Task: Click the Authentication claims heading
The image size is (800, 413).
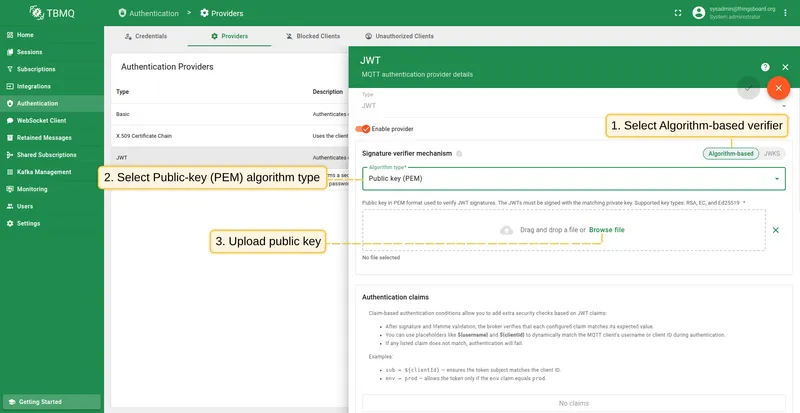Action: (x=395, y=297)
